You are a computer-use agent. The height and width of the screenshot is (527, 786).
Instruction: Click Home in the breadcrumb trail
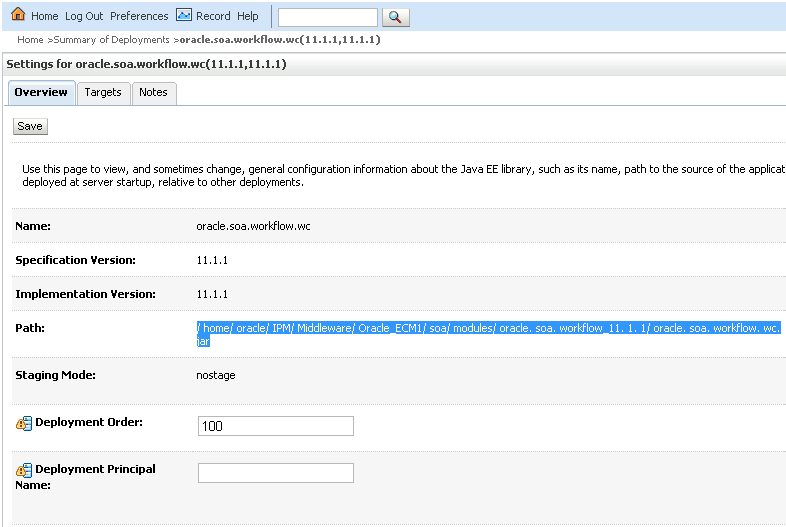click(x=30, y=40)
